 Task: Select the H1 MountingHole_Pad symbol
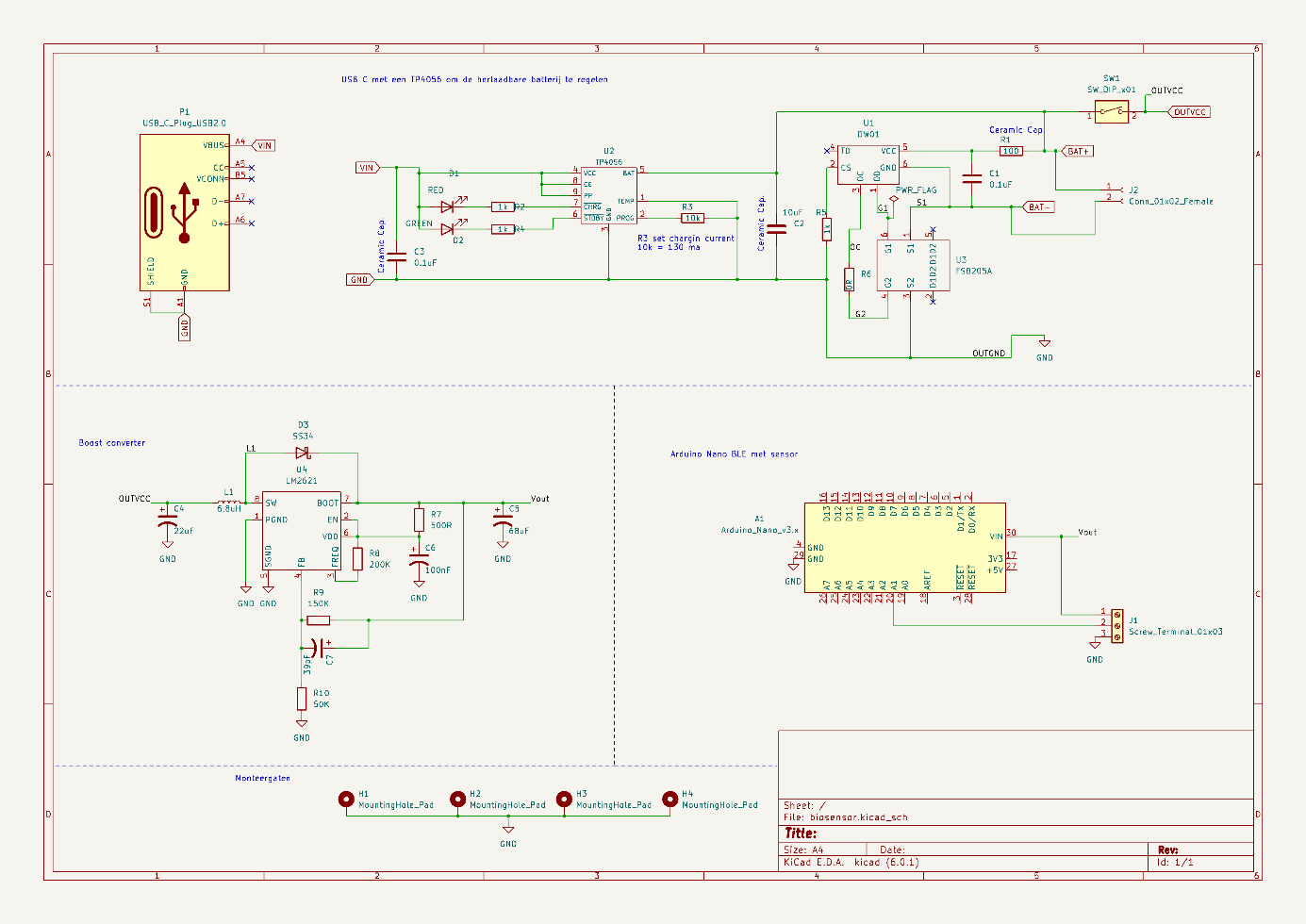[x=346, y=800]
